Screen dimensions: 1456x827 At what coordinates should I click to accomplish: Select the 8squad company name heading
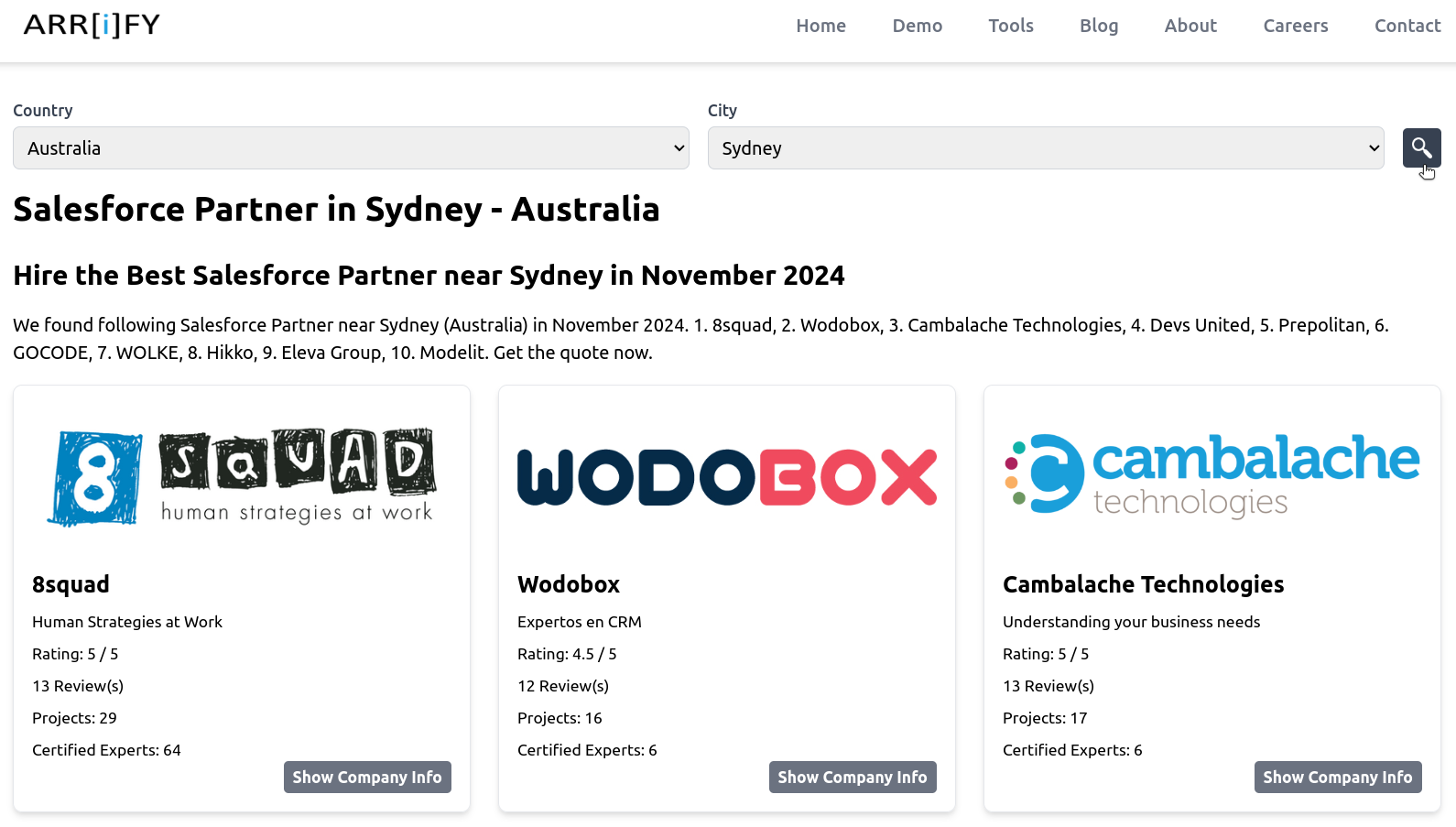[71, 584]
